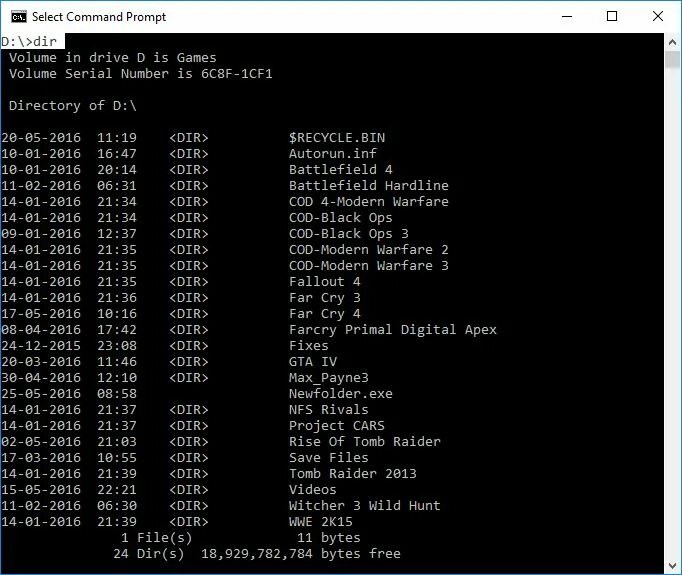This screenshot has height=575, width=682.
Task: Click the 'Battlefield 4' entry
Action: coord(341,170)
